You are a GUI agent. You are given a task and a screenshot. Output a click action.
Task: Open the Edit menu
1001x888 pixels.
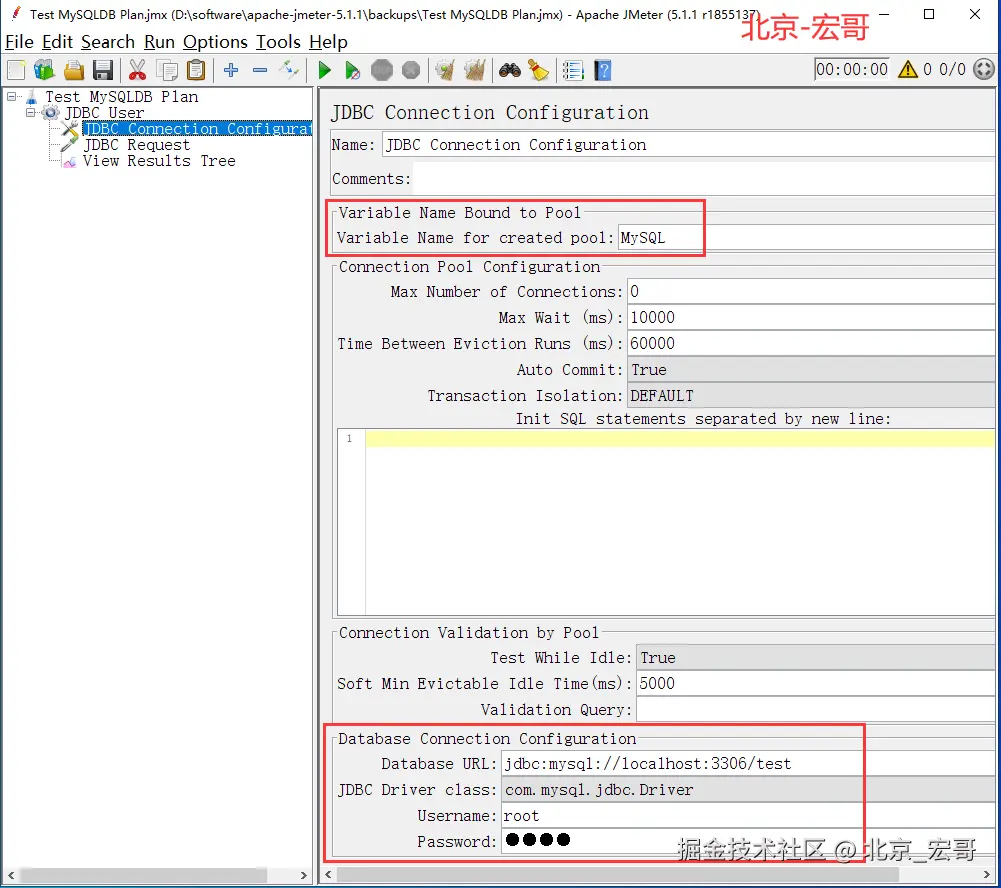coord(57,42)
